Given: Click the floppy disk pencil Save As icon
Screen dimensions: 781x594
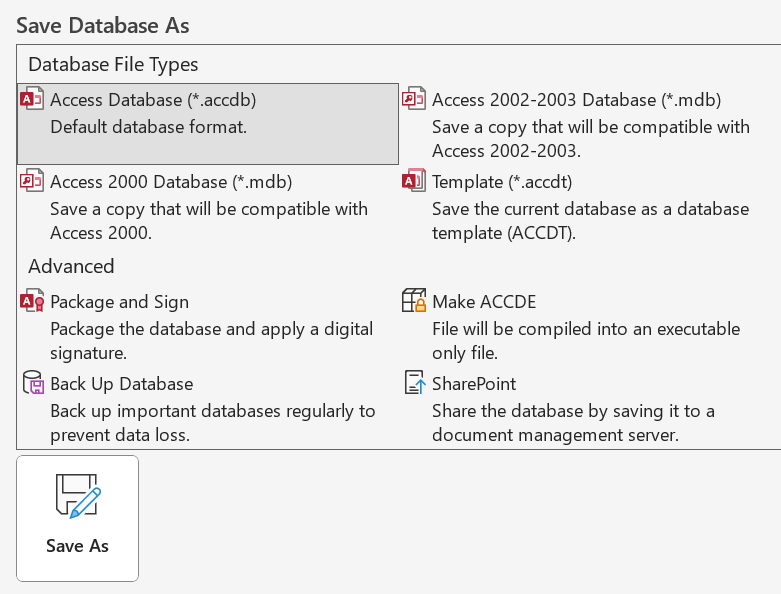Looking at the screenshot, I should click(x=78, y=496).
